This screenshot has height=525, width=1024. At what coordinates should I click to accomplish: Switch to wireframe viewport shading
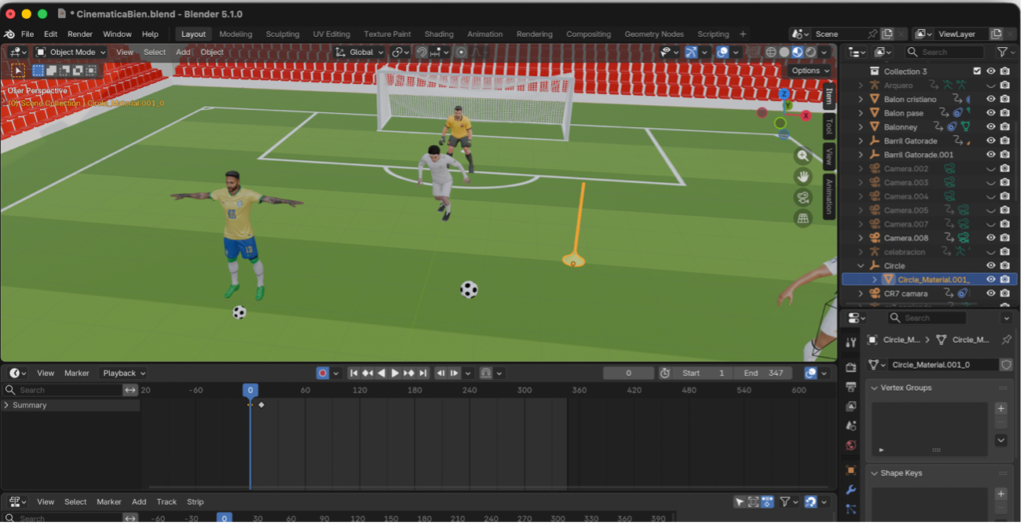point(772,52)
